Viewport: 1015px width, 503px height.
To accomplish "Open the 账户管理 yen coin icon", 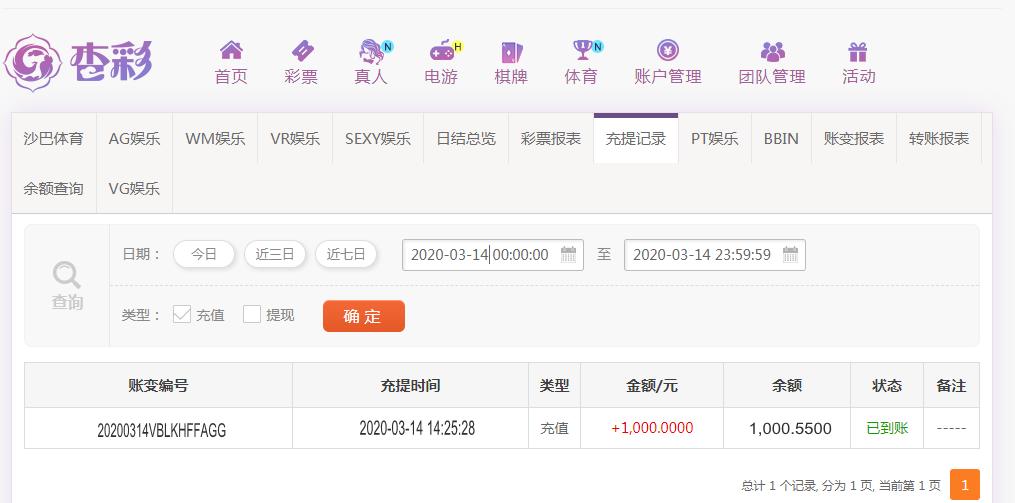I will click(667, 50).
